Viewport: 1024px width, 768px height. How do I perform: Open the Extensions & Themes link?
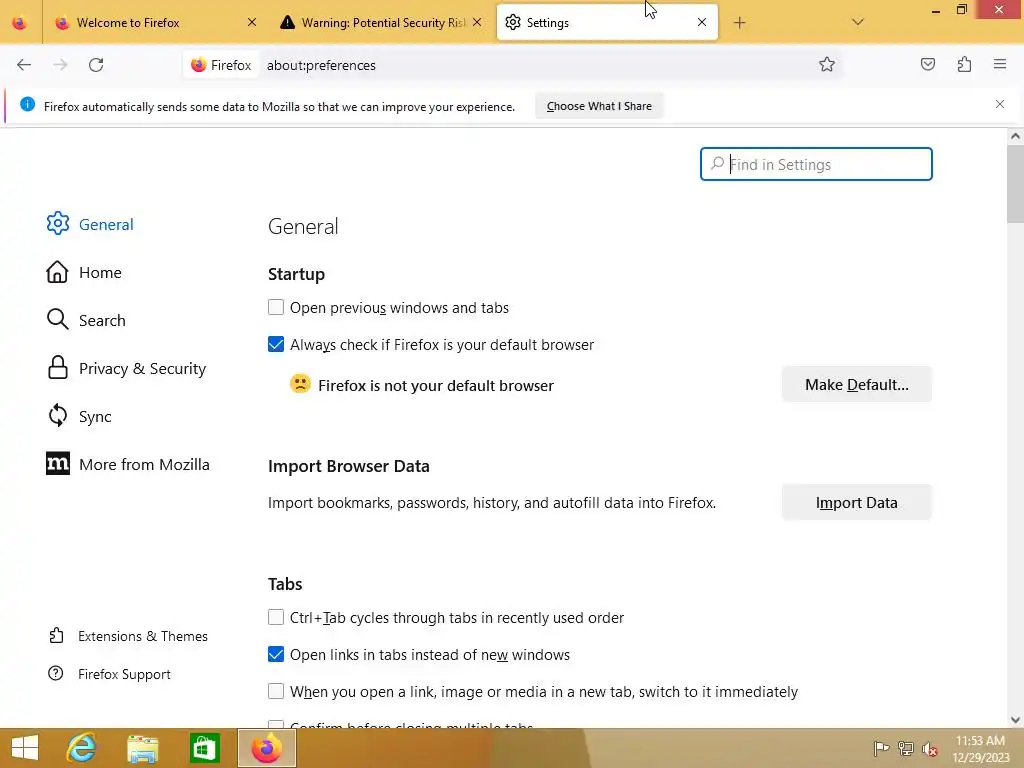(128, 636)
